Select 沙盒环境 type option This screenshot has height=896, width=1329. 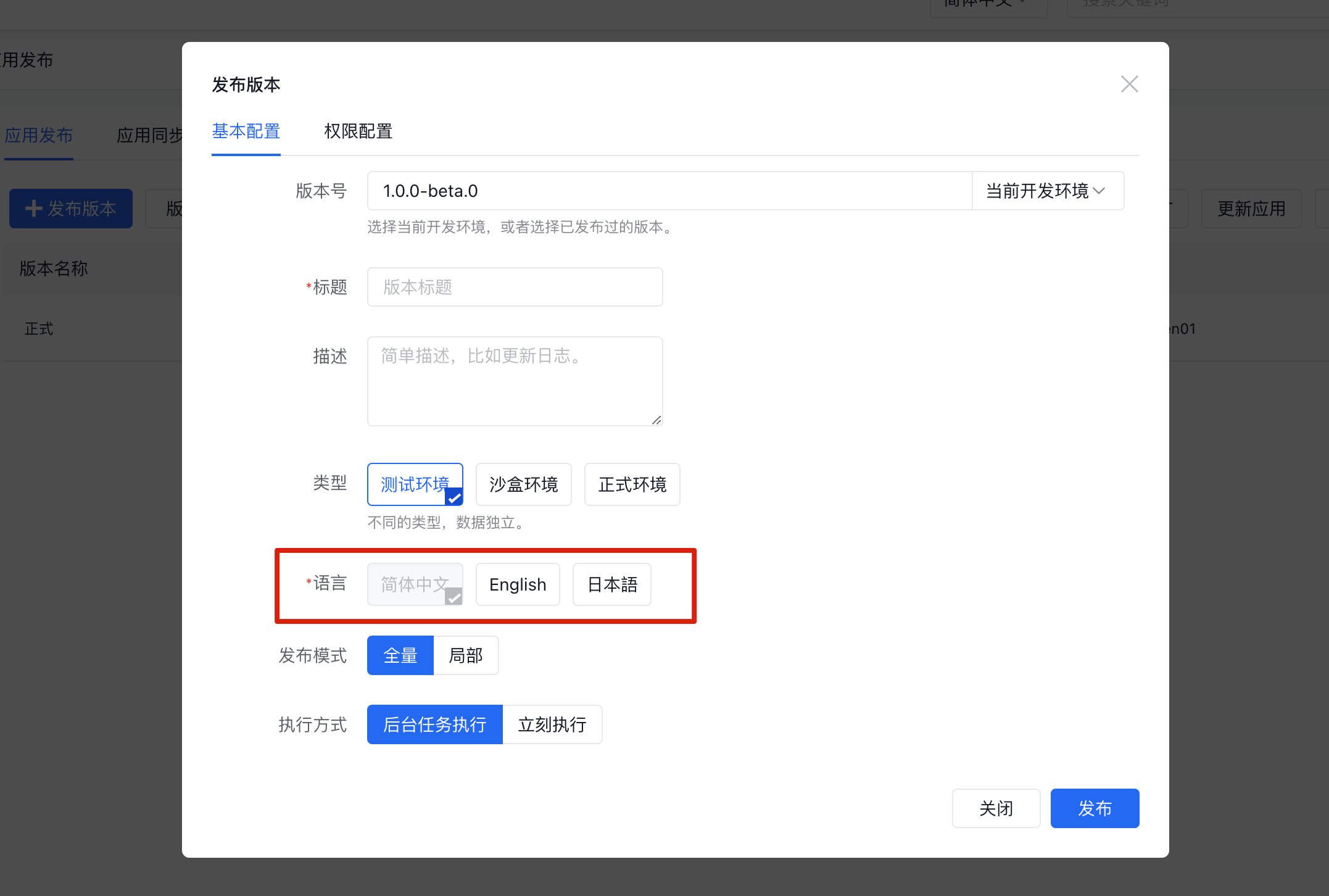click(x=522, y=484)
